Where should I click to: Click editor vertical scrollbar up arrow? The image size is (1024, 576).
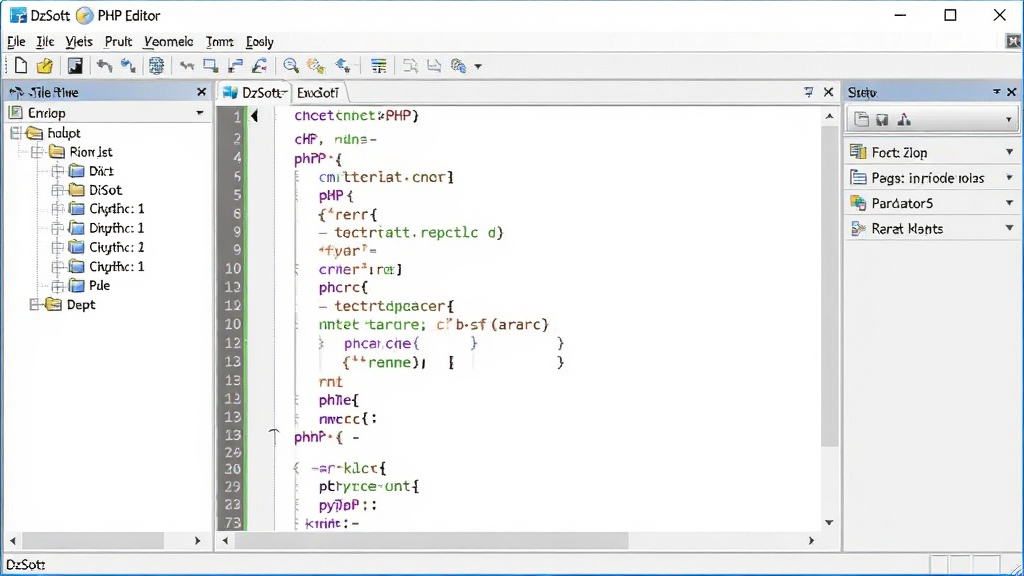click(x=829, y=116)
